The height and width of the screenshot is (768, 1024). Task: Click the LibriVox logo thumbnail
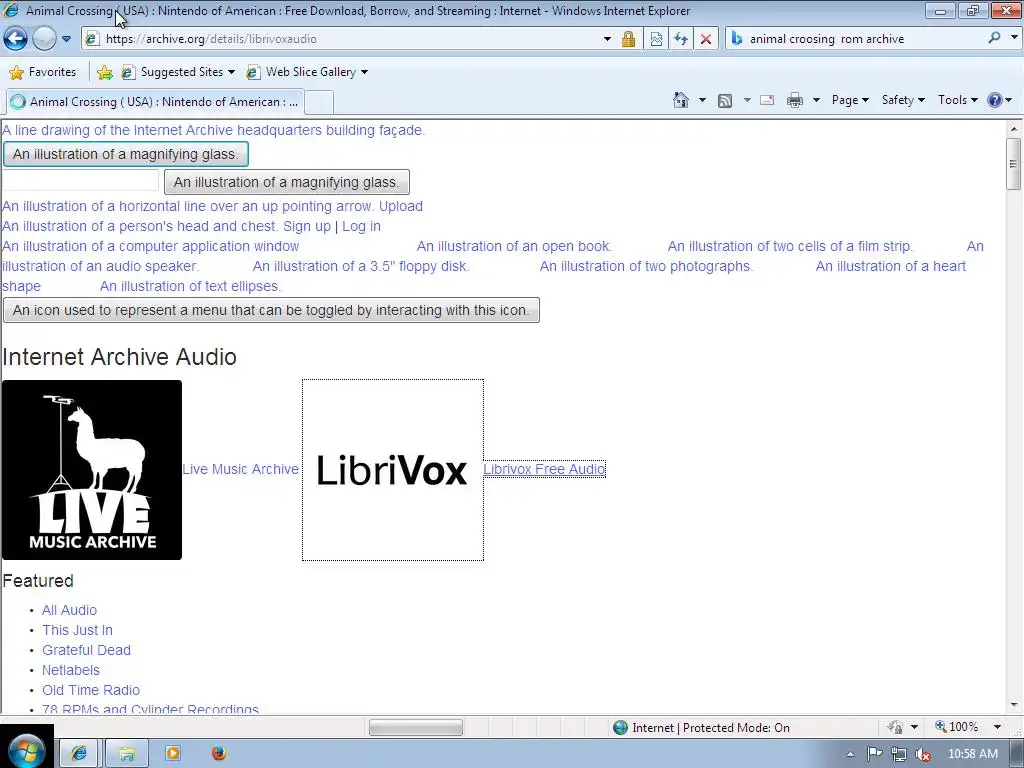(392, 470)
